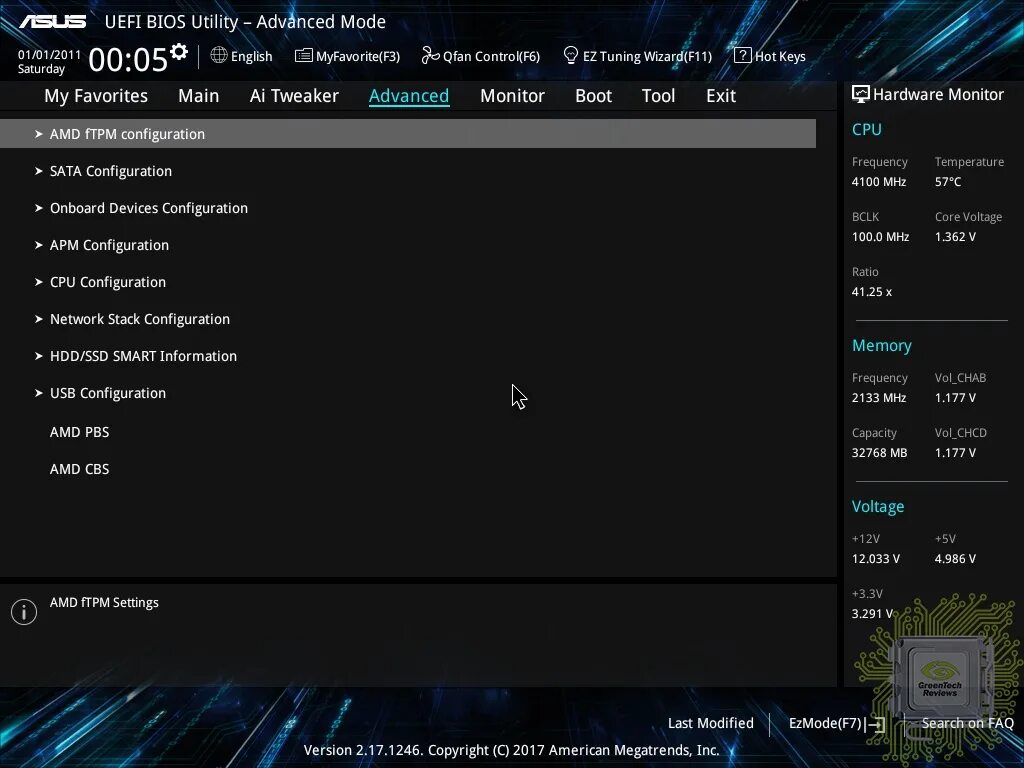Expand CPU Configuration arrow

pyautogui.click(x=39, y=282)
